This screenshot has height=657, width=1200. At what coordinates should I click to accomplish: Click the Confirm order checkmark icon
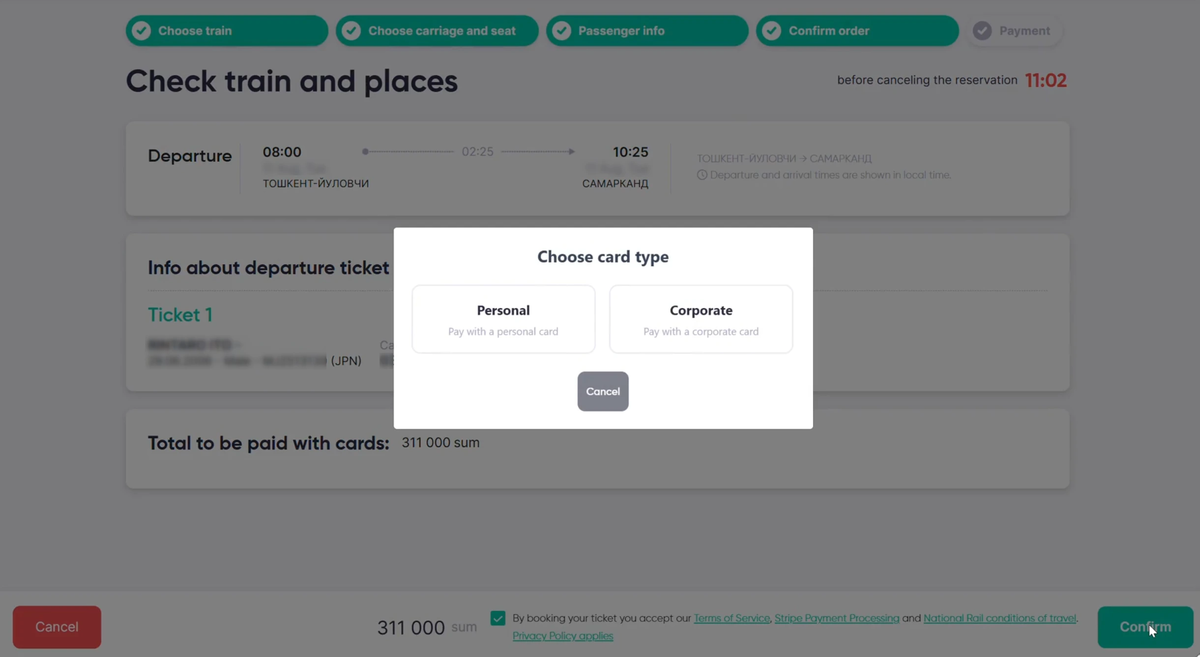pos(772,31)
